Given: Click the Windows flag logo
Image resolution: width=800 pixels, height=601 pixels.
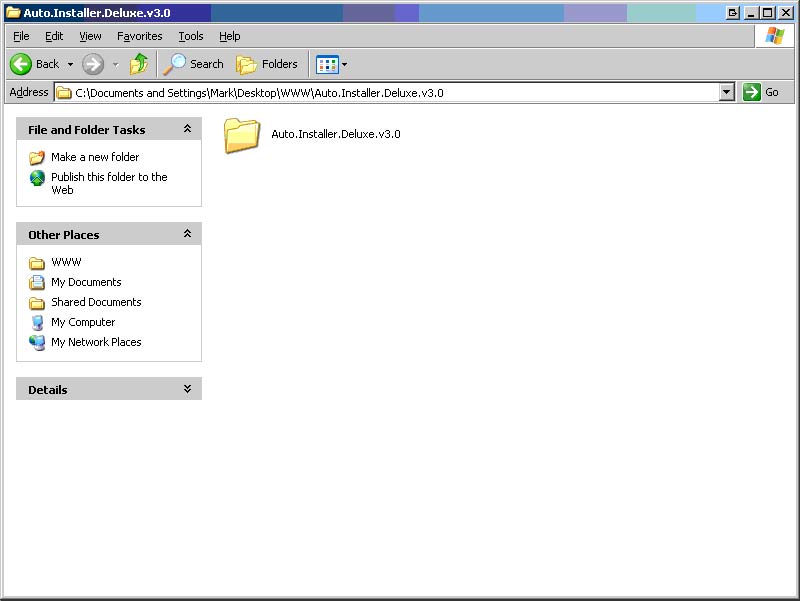Looking at the screenshot, I should pos(774,36).
